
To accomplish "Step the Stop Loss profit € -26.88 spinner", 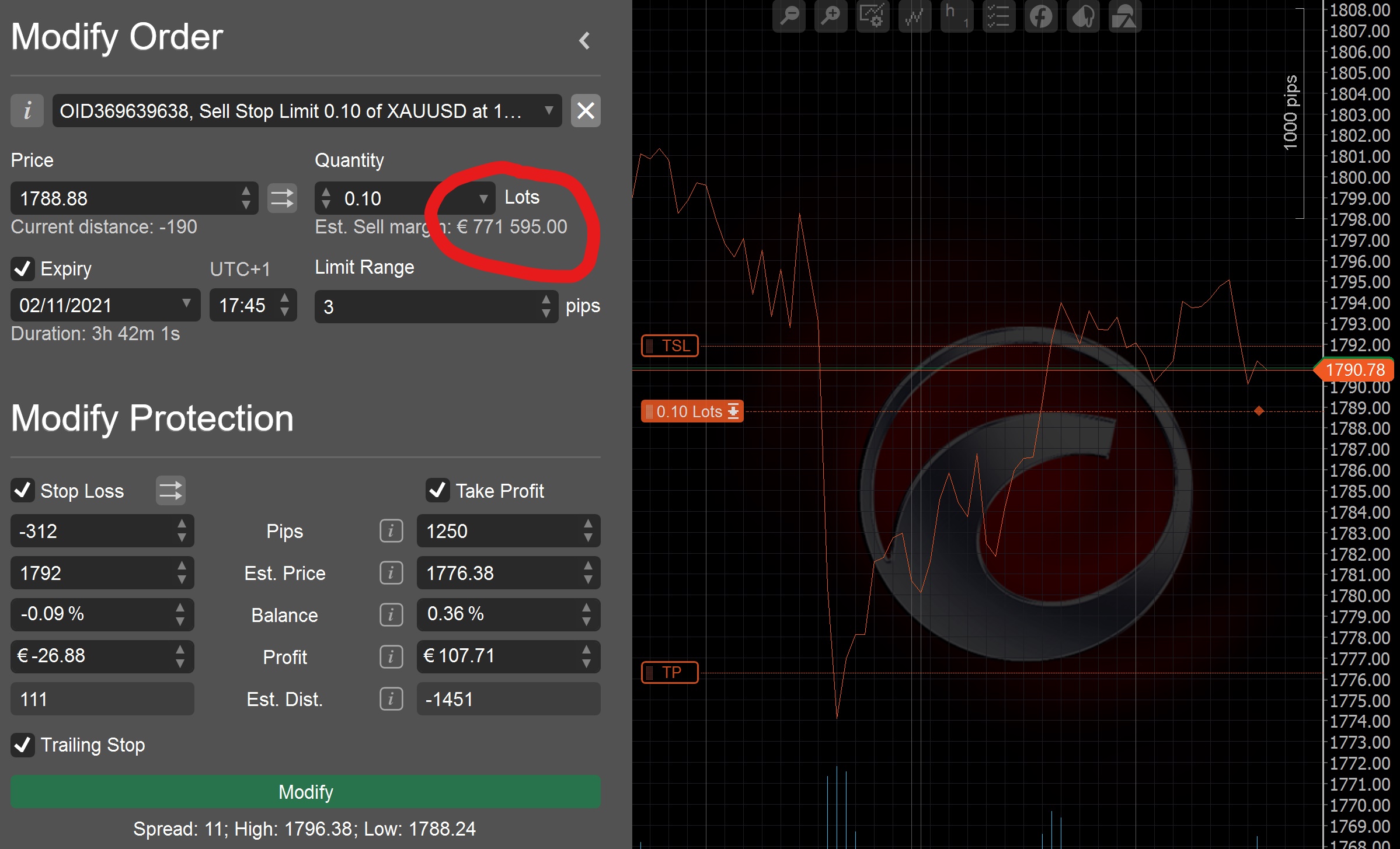I will click(180, 656).
